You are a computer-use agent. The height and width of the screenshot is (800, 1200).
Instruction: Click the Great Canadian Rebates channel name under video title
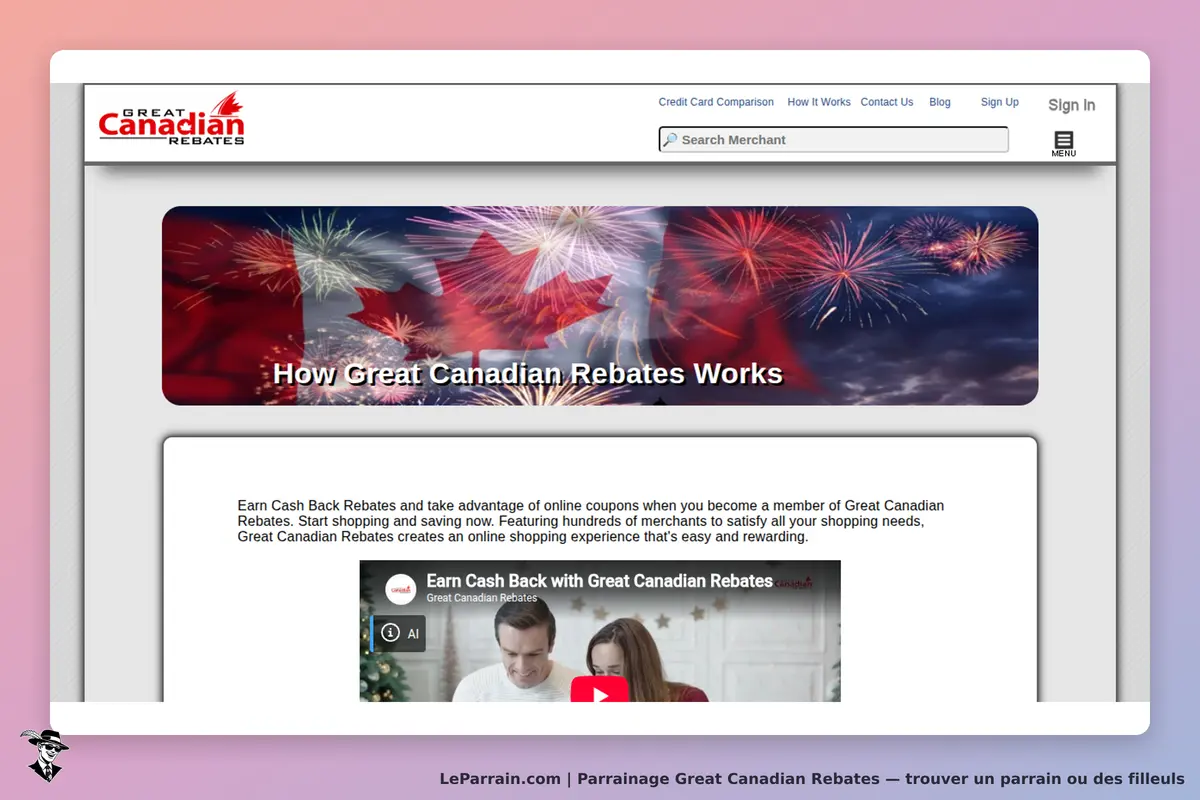tap(482, 598)
